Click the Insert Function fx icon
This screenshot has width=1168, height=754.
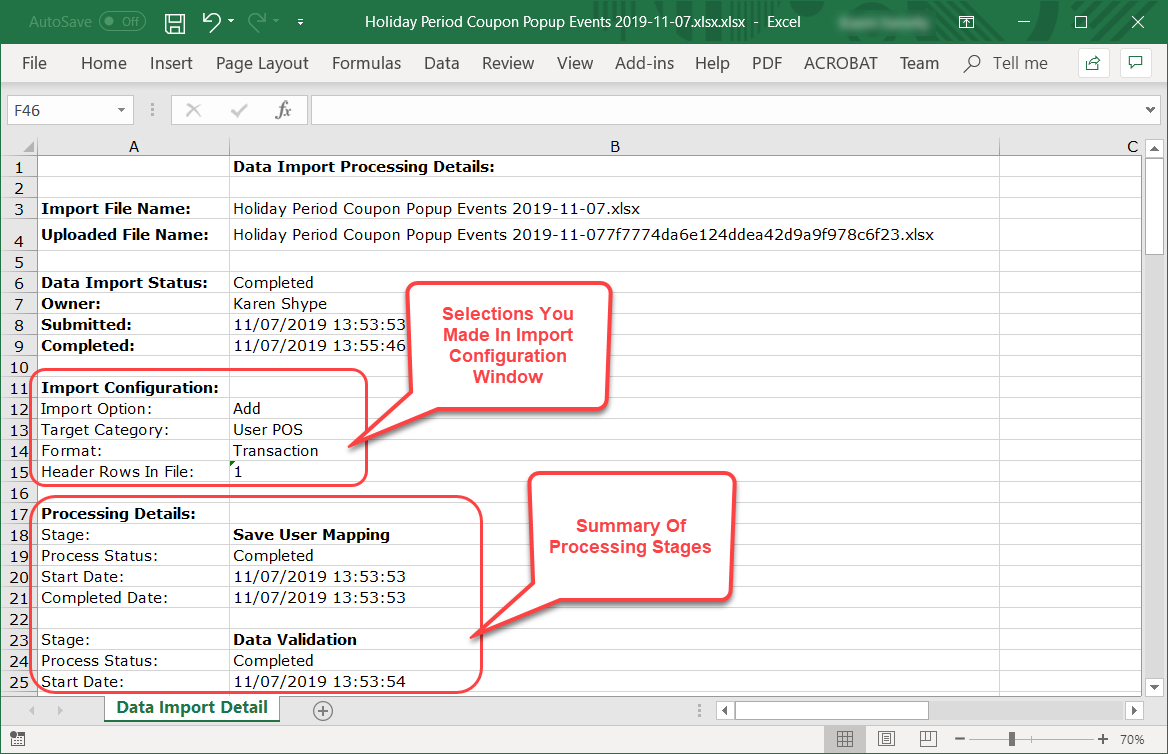click(x=283, y=110)
